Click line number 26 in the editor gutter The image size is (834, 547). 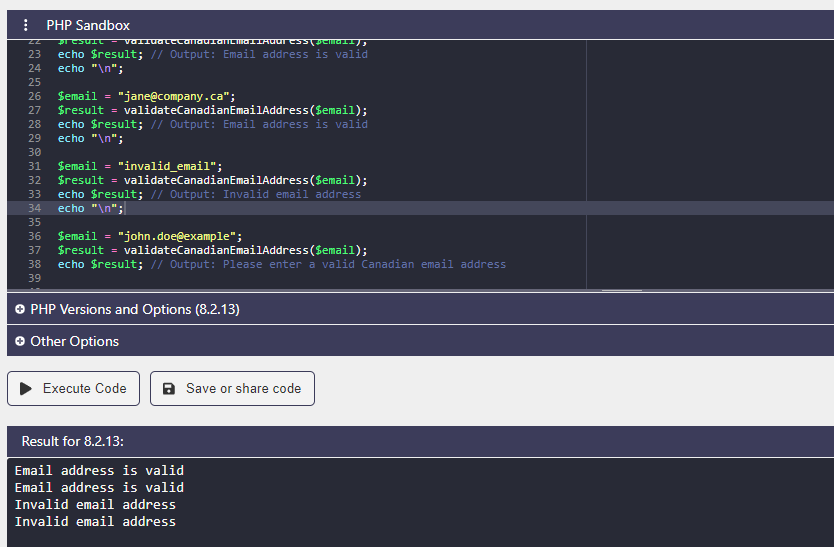[34, 96]
